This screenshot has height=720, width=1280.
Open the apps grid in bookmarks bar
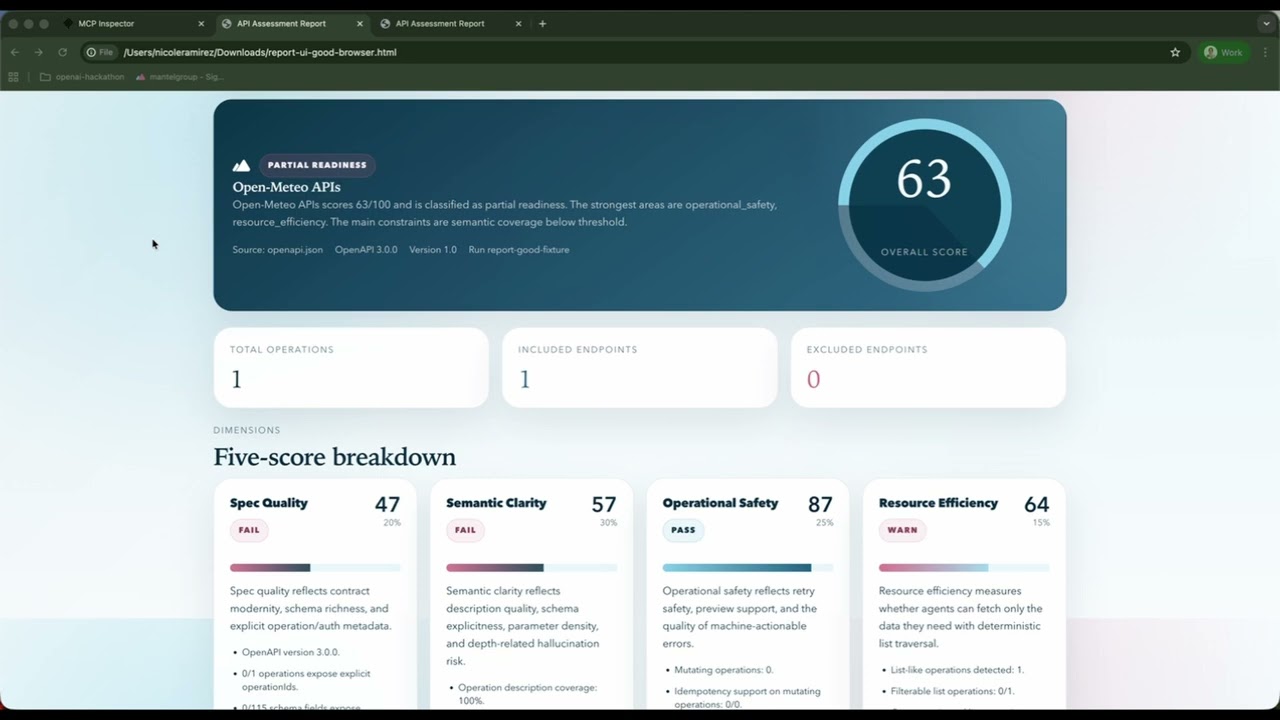(14, 77)
